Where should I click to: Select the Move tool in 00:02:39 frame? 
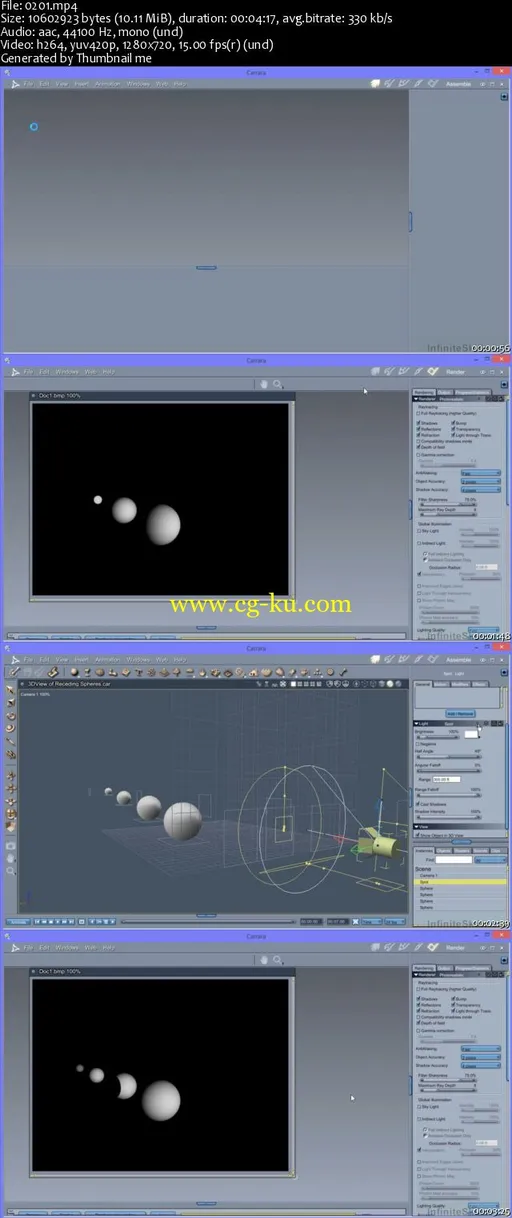click(10, 689)
